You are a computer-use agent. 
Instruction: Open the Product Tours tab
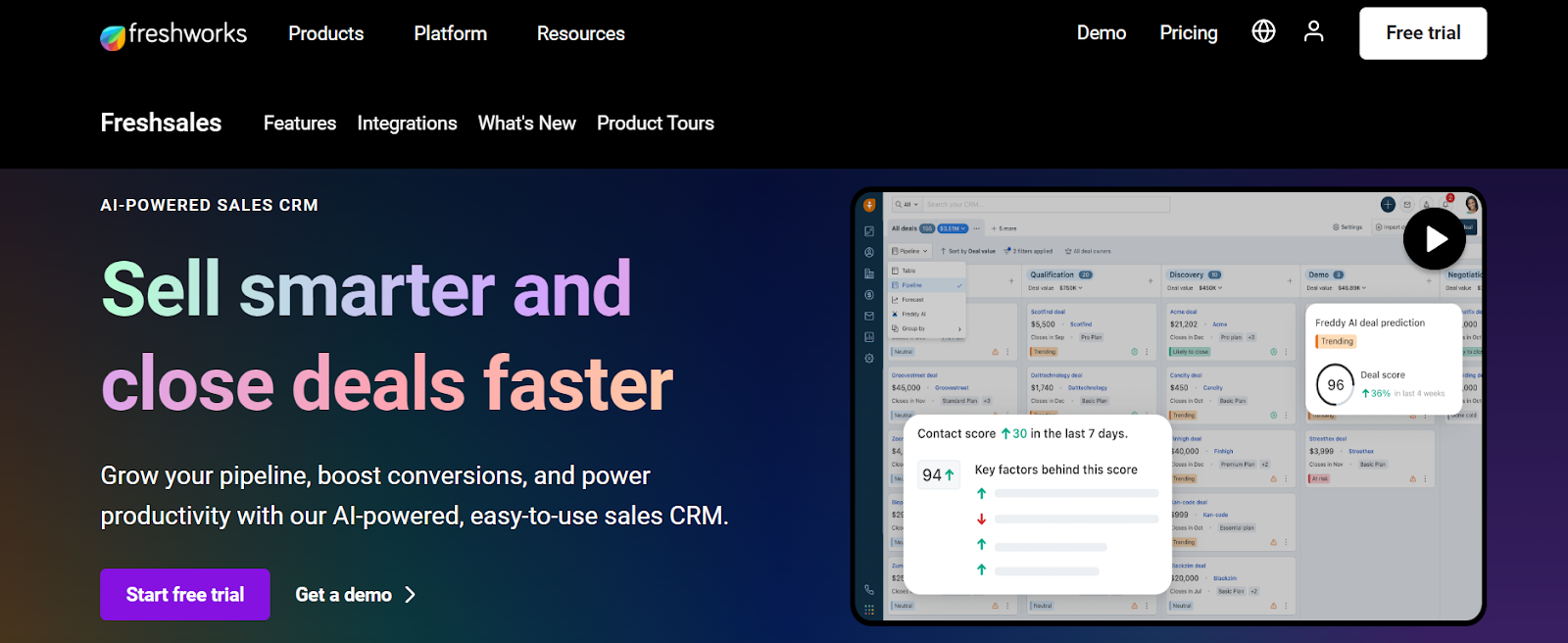click(x=656, y=124)
